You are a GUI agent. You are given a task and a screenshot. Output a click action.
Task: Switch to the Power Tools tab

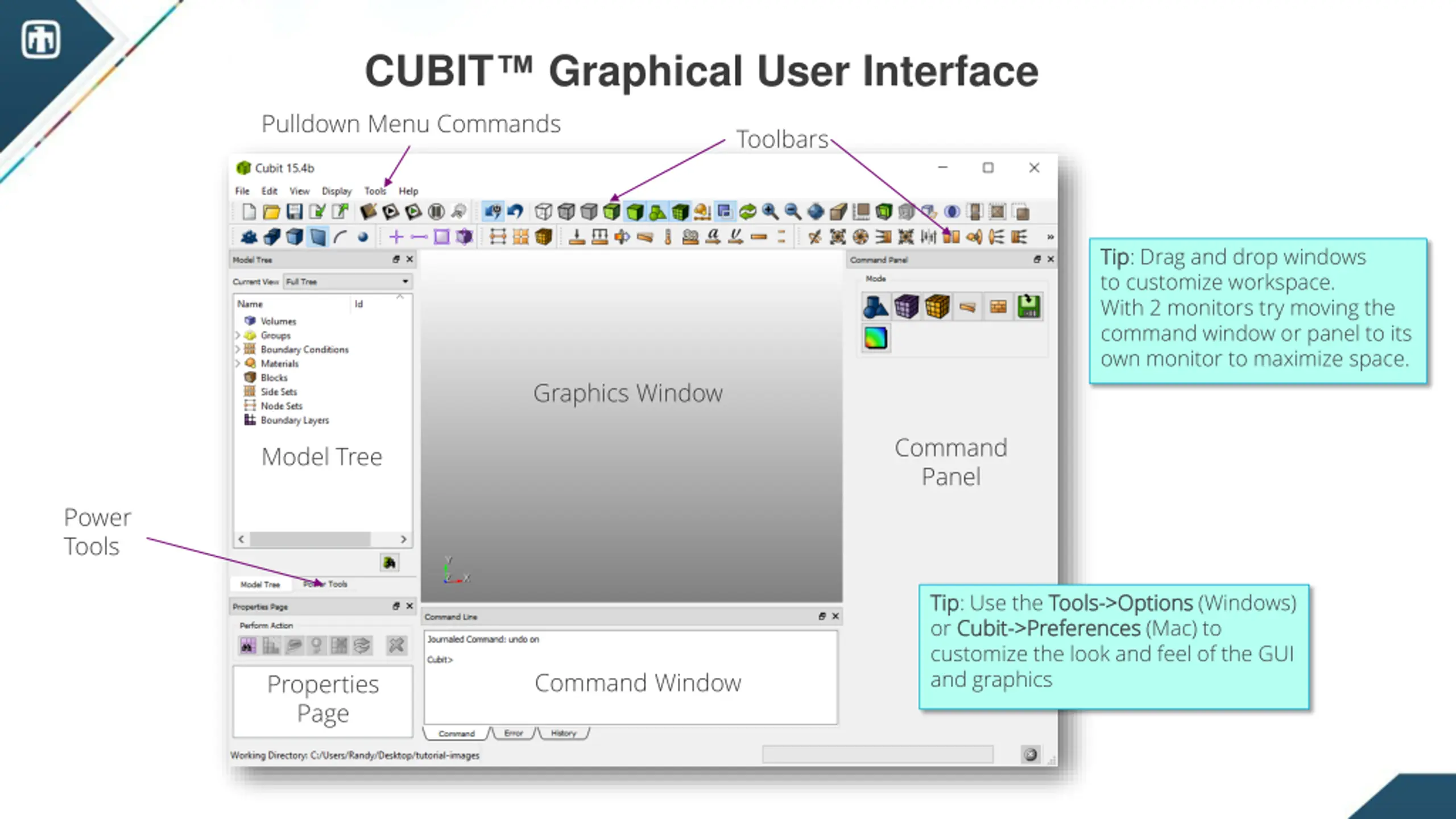(325, 584)
